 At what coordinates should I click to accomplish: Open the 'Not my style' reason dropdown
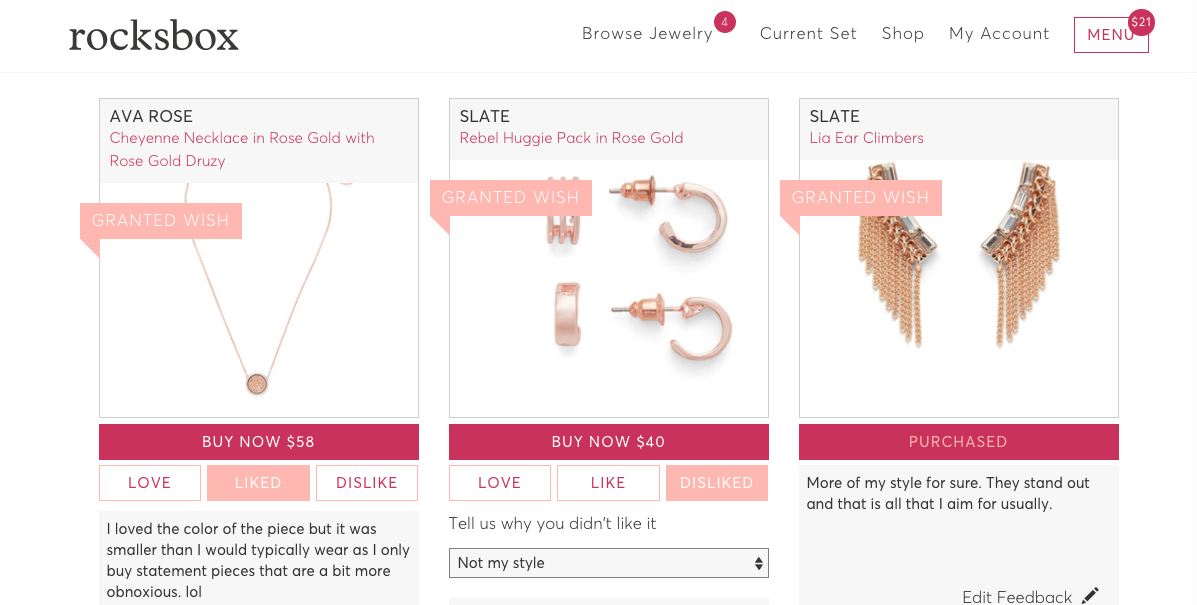[x=608, y=563]
